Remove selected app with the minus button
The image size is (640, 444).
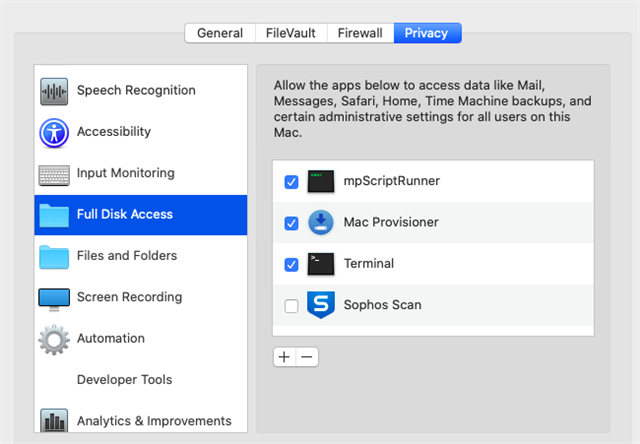point(307,357)
